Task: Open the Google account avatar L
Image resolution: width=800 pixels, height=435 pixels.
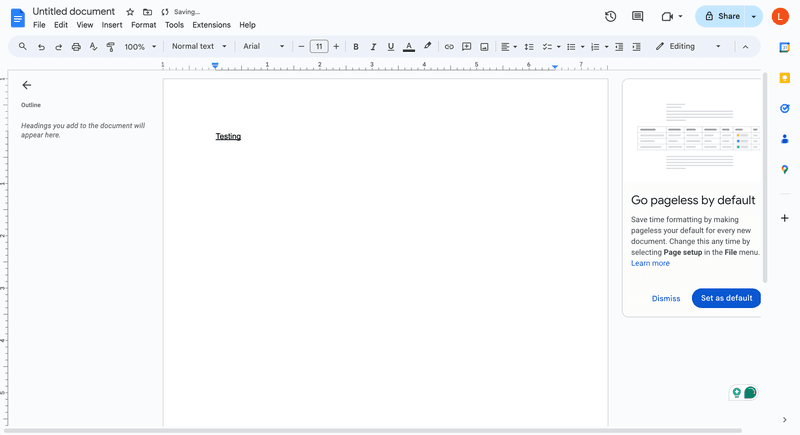Action: (780, 16)
